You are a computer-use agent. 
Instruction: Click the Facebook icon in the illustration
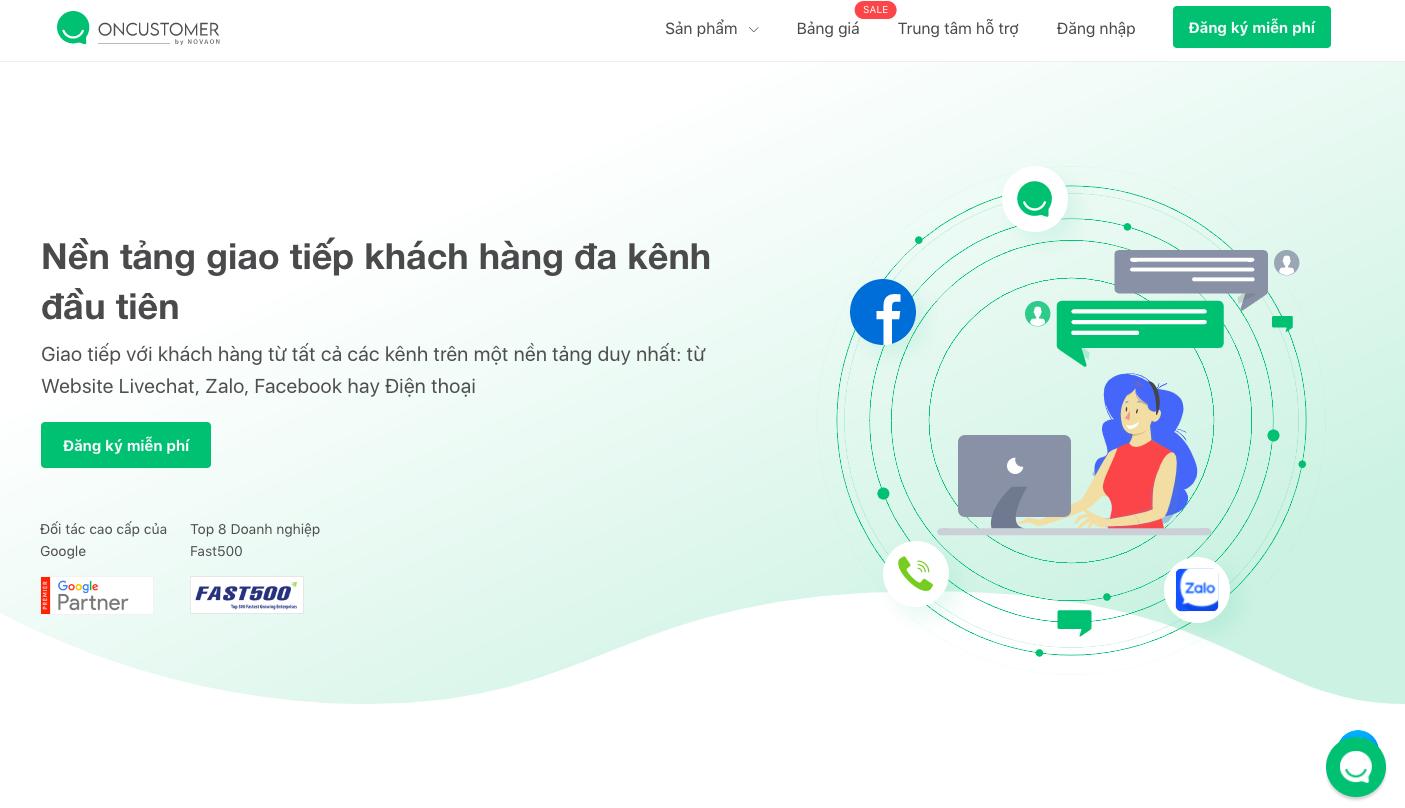tap(883, 312)
